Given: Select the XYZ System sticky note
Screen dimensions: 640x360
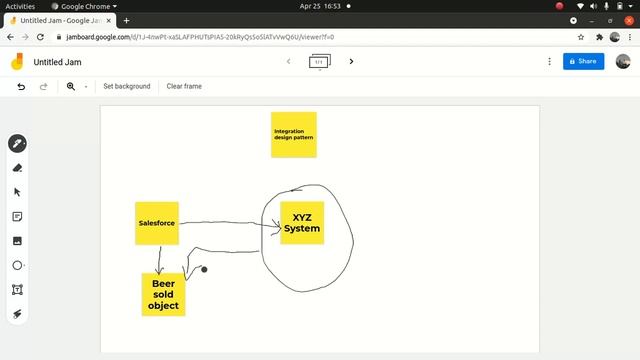Looking at the screenshot, I should click(x=302, y=223).
